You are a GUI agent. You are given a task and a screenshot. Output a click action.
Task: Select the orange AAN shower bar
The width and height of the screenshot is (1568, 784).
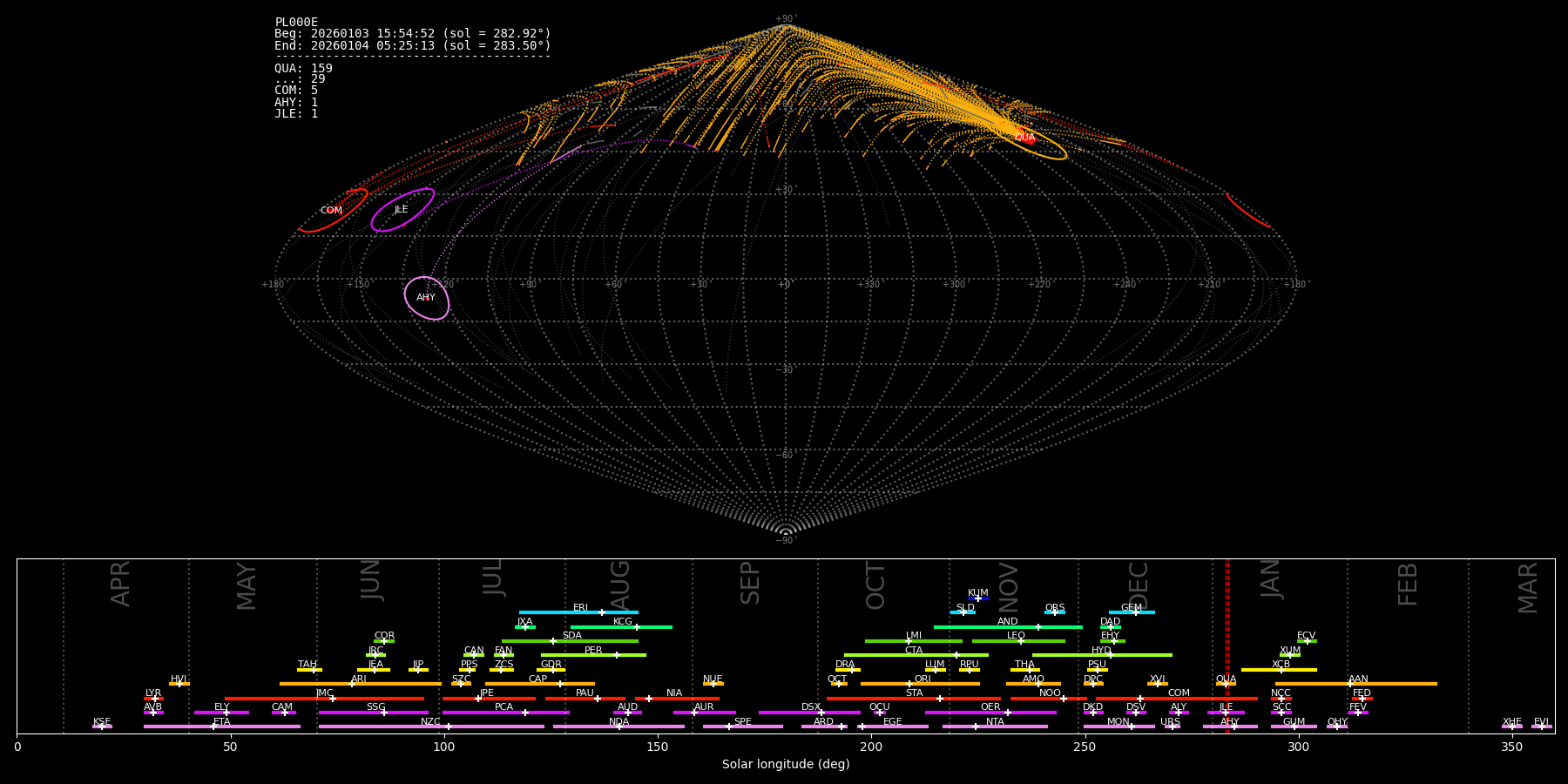coord(1394,684)
